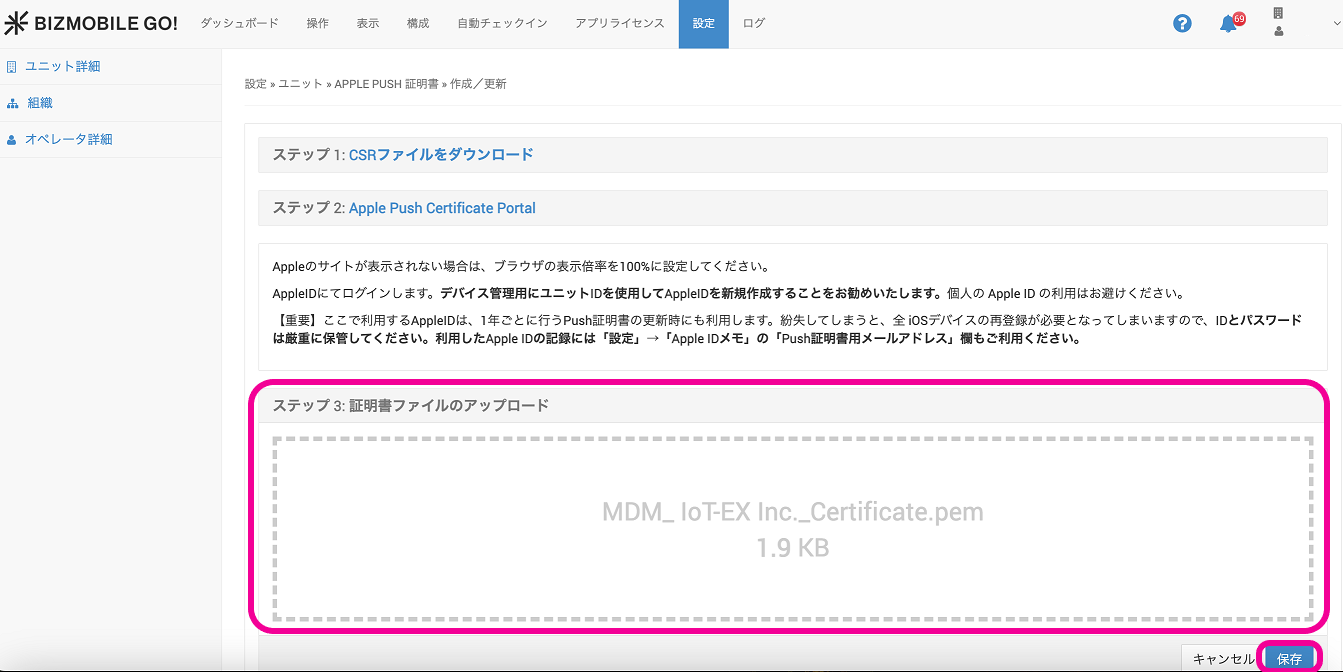Click the BizMobile Go! logo
Screen dimensions: 1343x672
click(x=91, y=23)
